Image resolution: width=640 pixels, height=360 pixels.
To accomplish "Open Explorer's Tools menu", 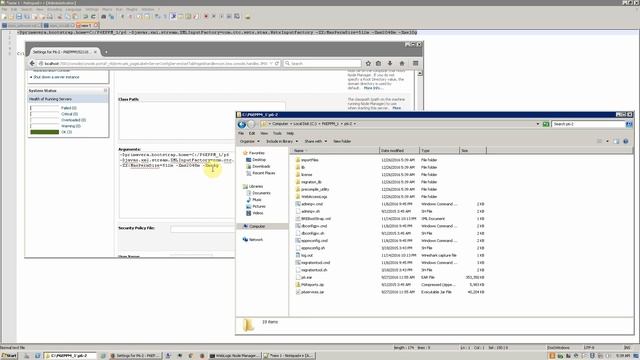I will click(x=277, y=133).
